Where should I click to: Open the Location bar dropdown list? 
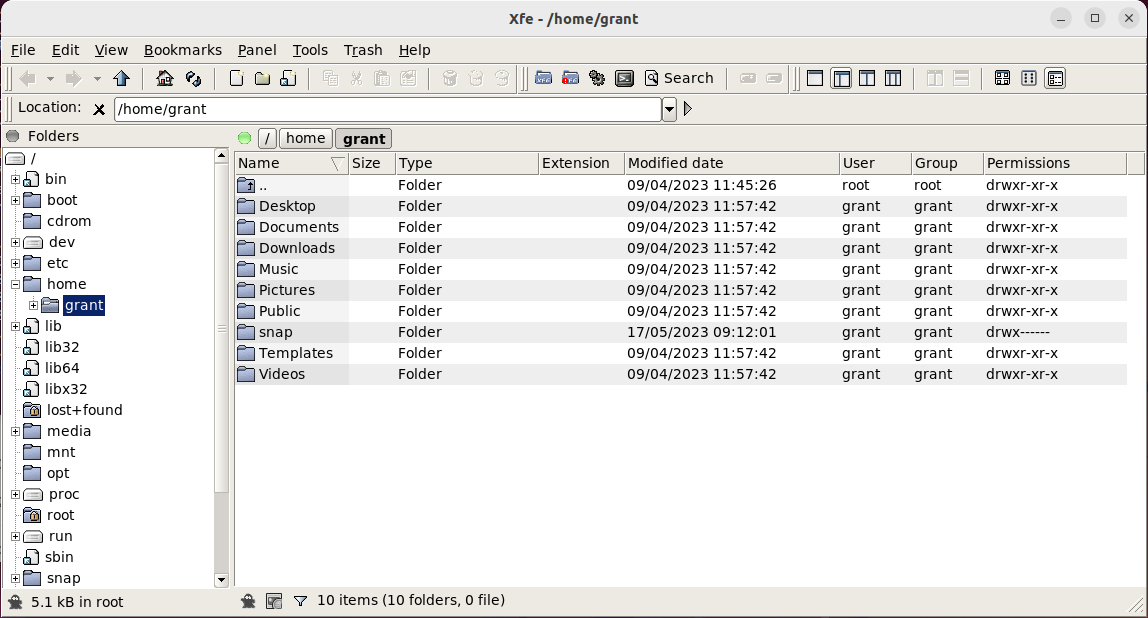pos(668,110)
